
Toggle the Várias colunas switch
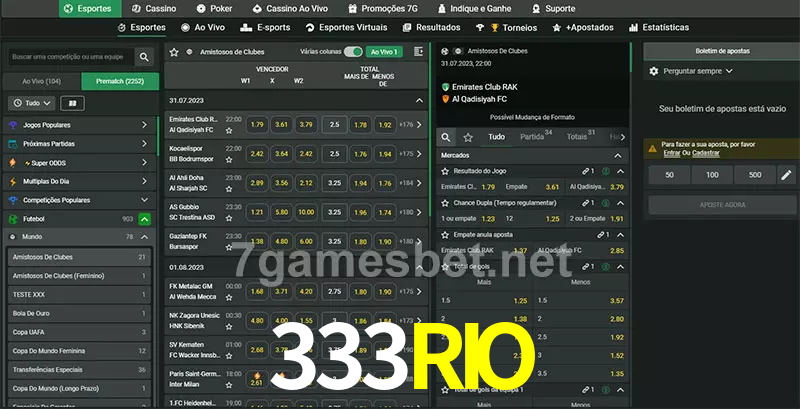pos(353,52)
